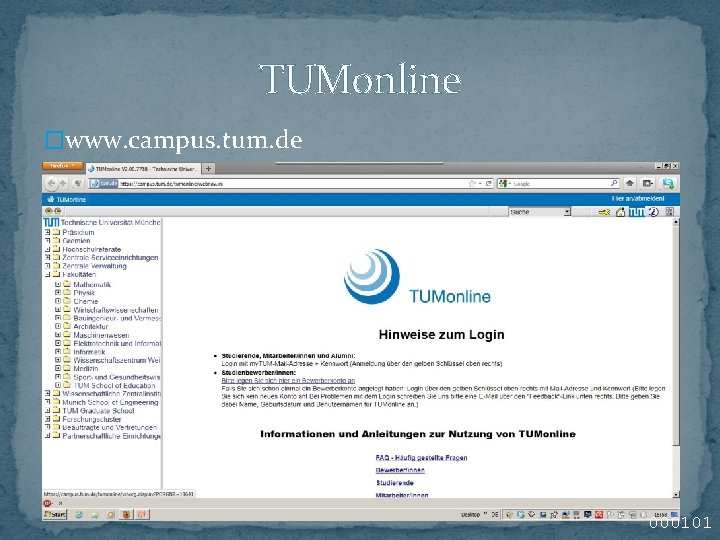720x540 pixels.
Task: Open the Bewerber/innen link
Action: 400,470
